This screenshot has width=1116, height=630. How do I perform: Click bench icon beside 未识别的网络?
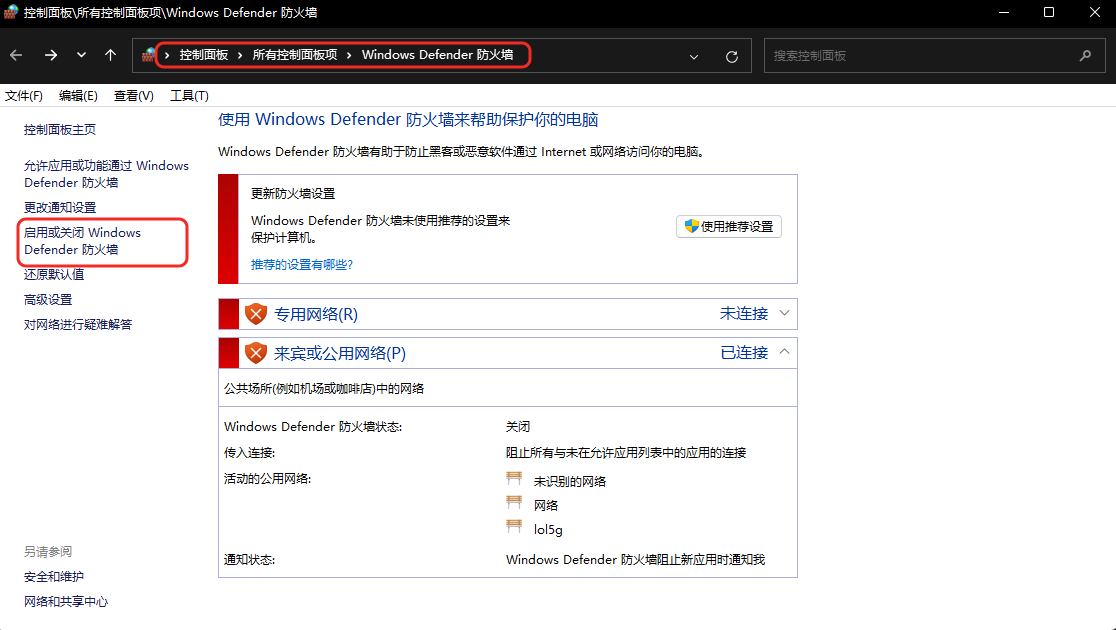click(x=514, y=479)
